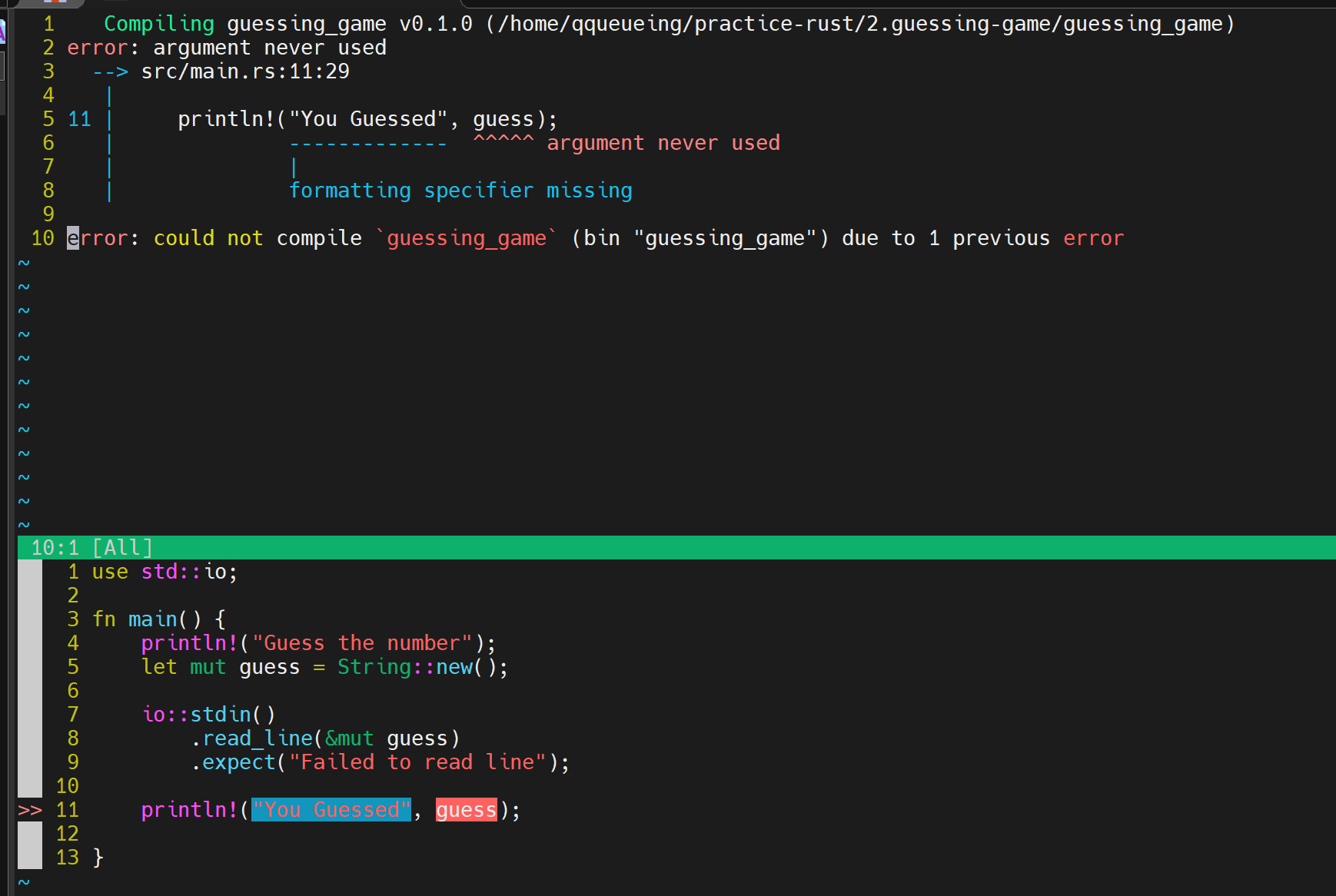1336x896 pixels.
Task: Click the partially visible icon at left edge
Action: click(3, 31)
